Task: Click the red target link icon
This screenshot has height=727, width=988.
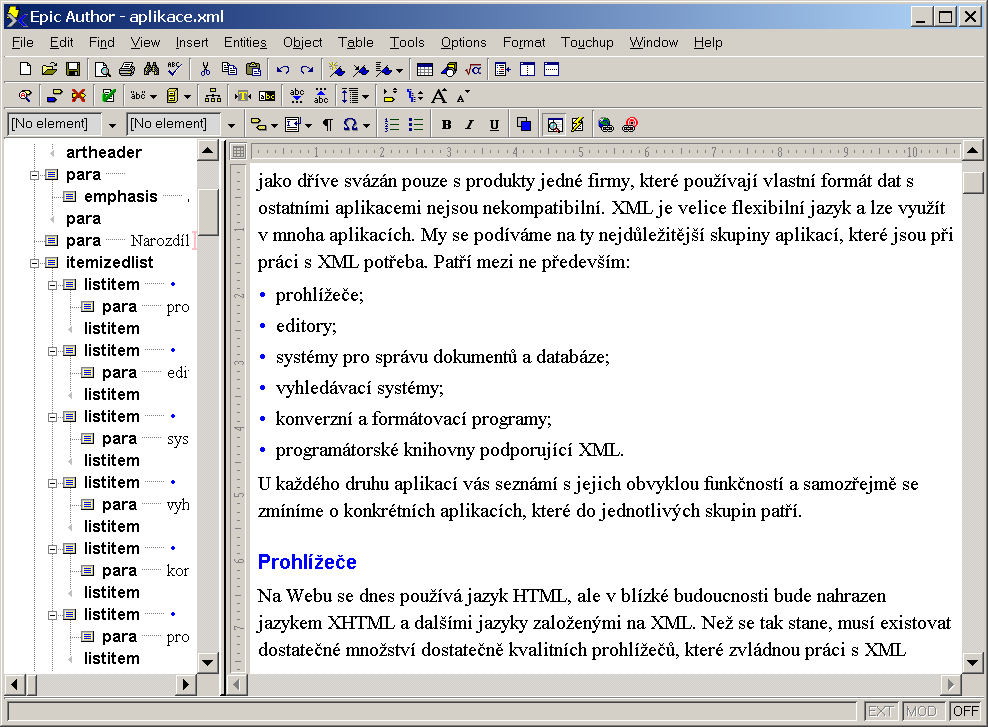Action: point(630,125)
